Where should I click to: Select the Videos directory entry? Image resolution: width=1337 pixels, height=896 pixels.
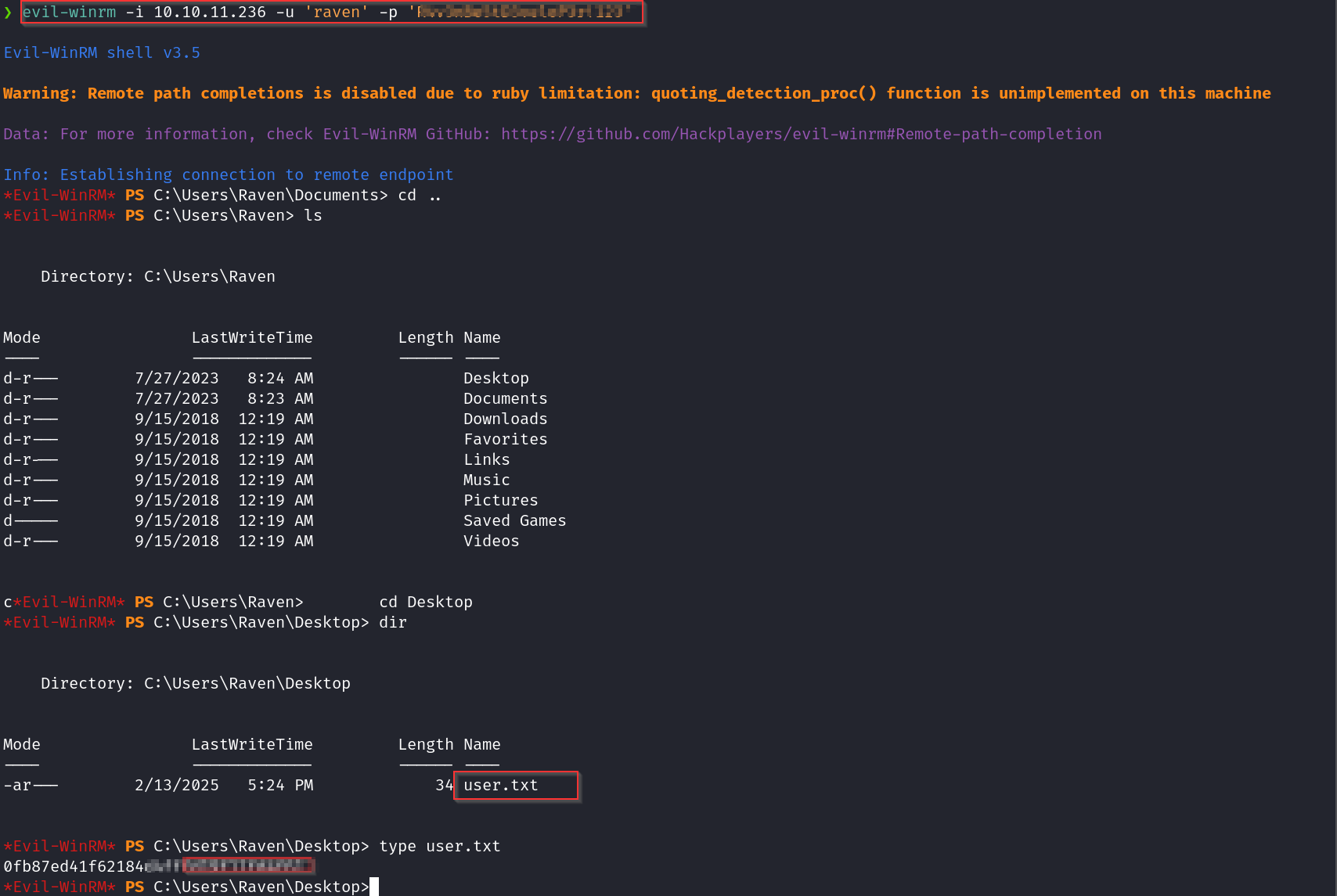(491, 541)
